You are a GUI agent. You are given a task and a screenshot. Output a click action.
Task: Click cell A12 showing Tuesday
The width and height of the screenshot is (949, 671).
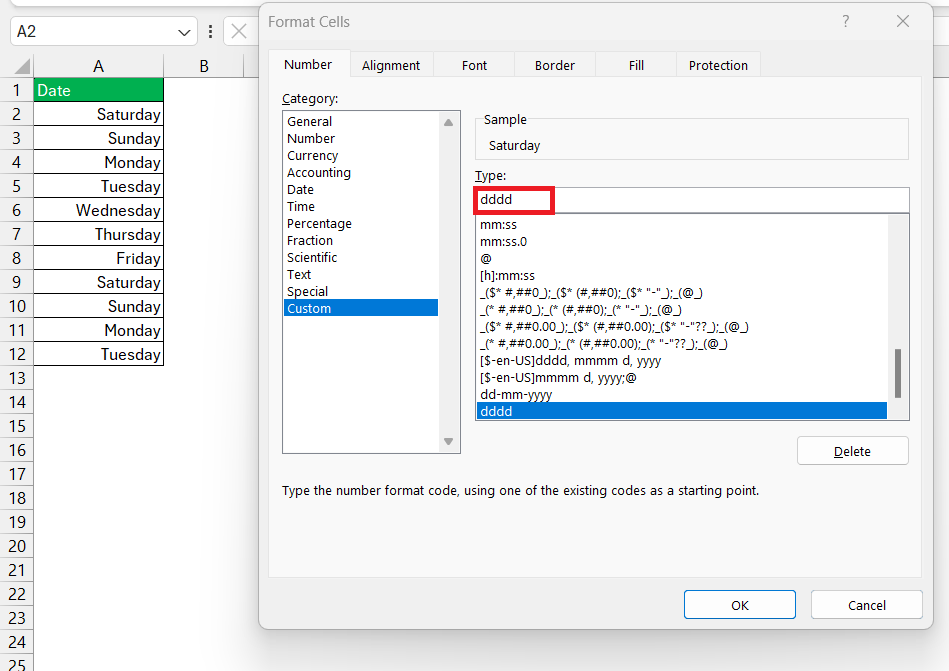point(99,354)
